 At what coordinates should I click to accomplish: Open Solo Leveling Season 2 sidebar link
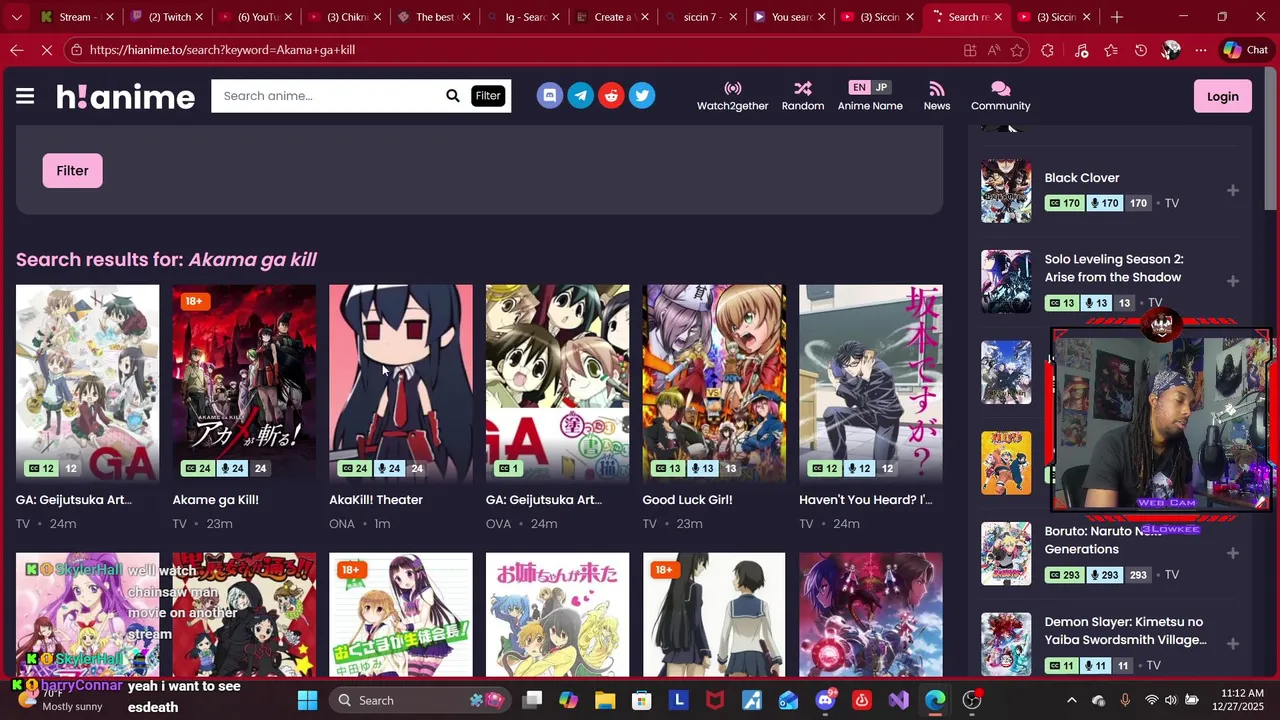click(1114, 268)
